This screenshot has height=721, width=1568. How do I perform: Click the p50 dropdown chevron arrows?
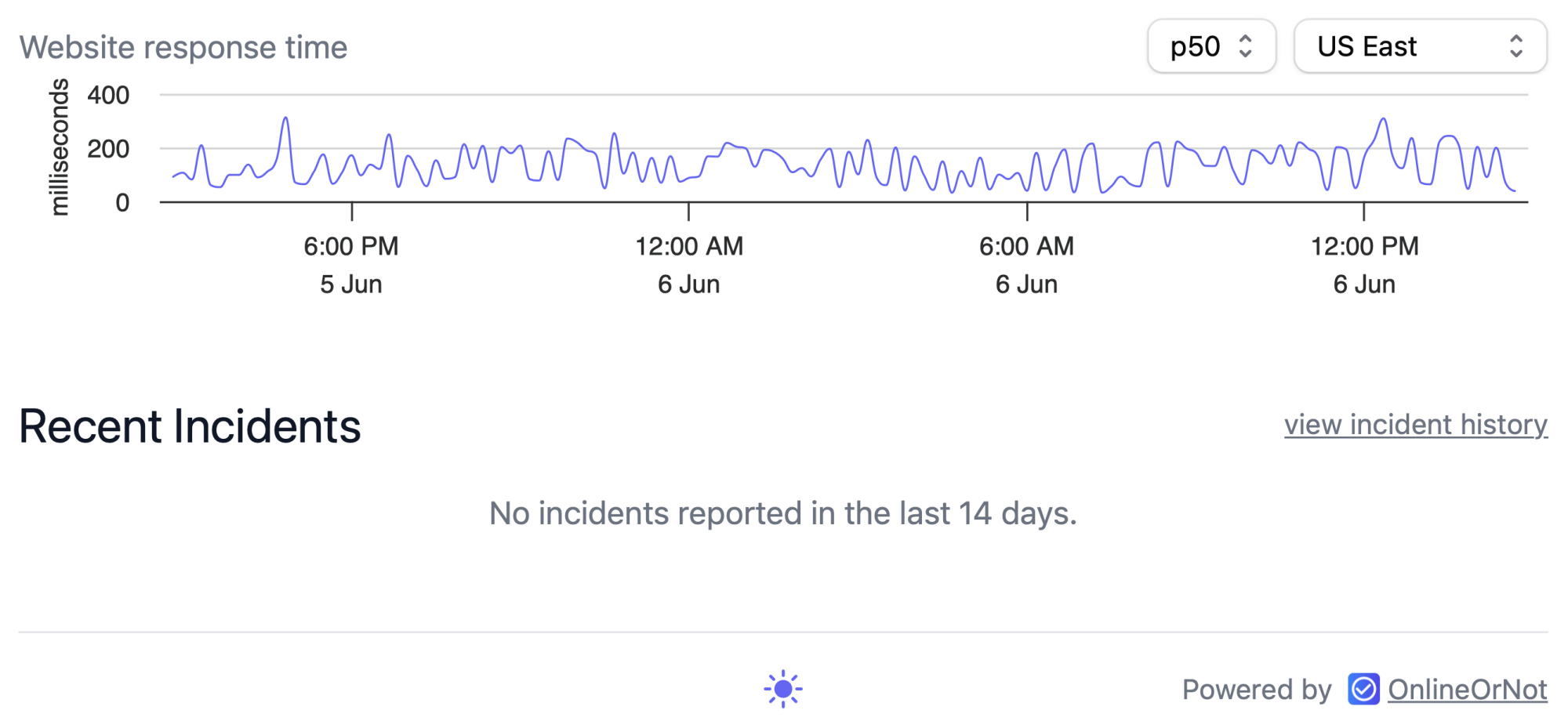click(x=1245, y=46)
